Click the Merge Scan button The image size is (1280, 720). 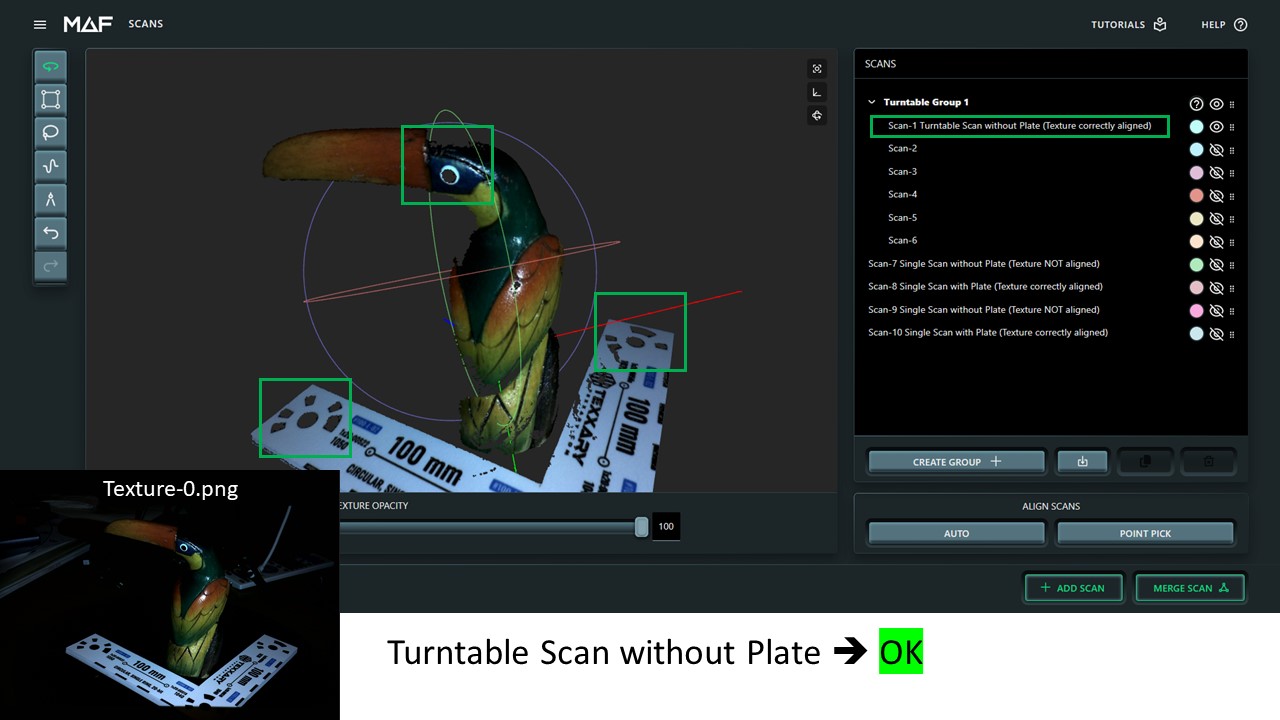point(1189,588)
